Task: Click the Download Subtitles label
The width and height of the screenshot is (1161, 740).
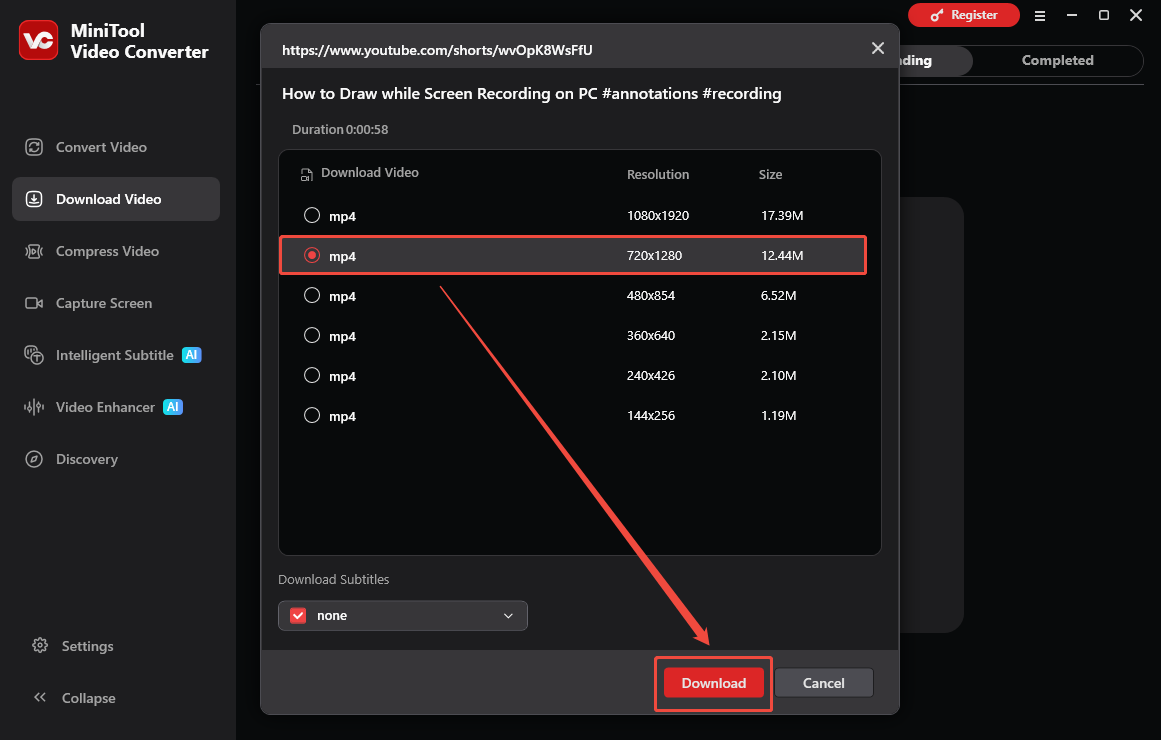Action: point(333,579)
